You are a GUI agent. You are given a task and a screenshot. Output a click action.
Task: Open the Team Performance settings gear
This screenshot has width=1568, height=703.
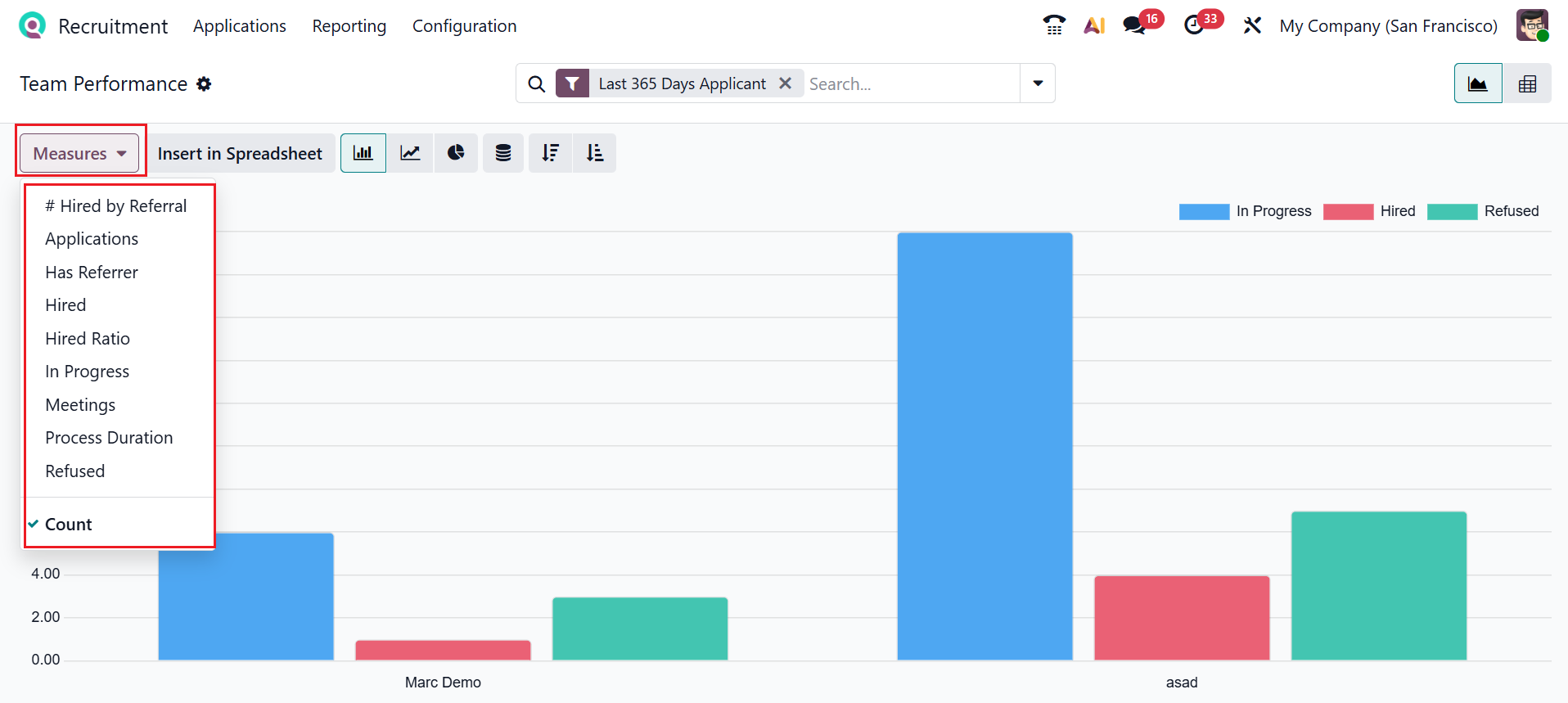pos(205,83)
